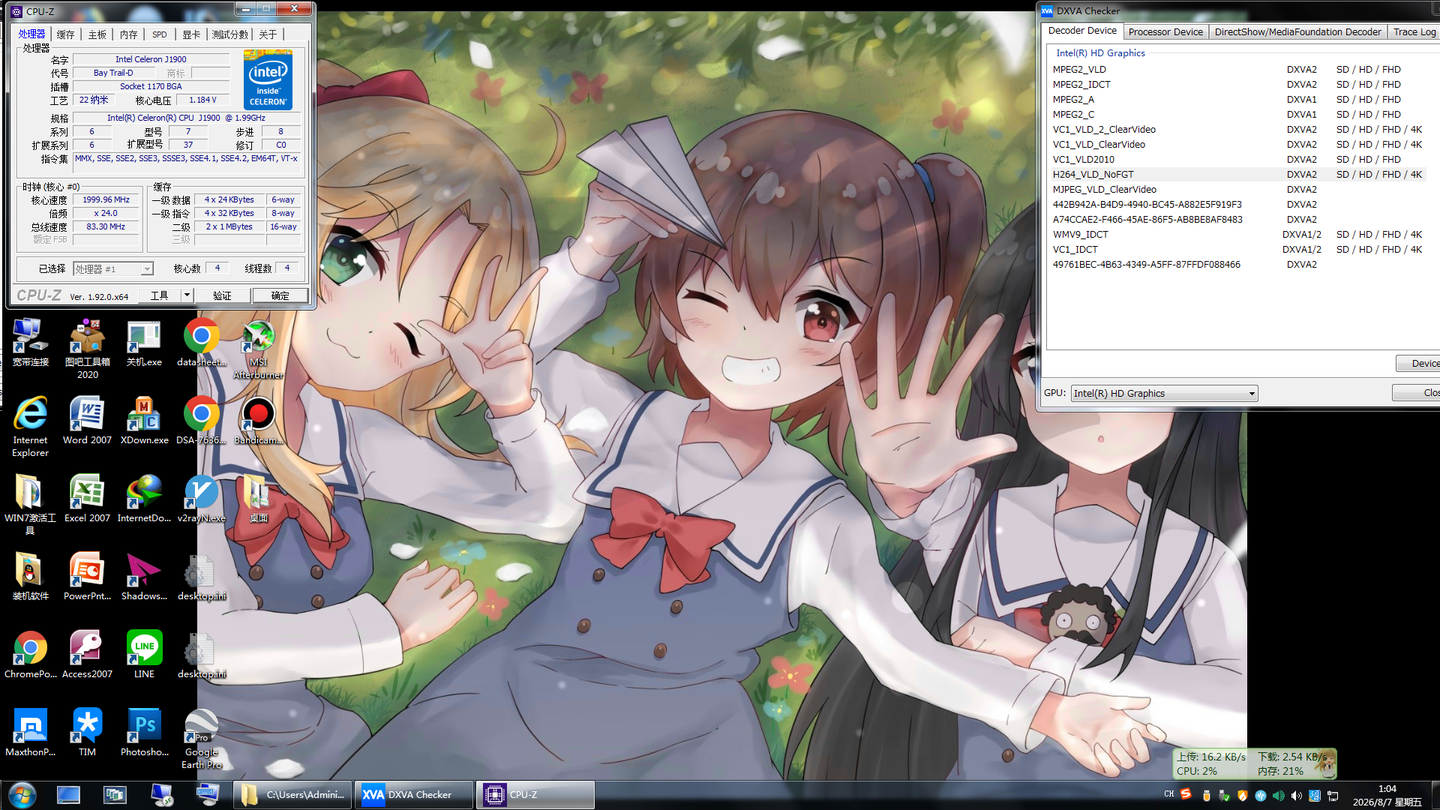Select the WIN7激活工具 folder icon

pos(30,505)
